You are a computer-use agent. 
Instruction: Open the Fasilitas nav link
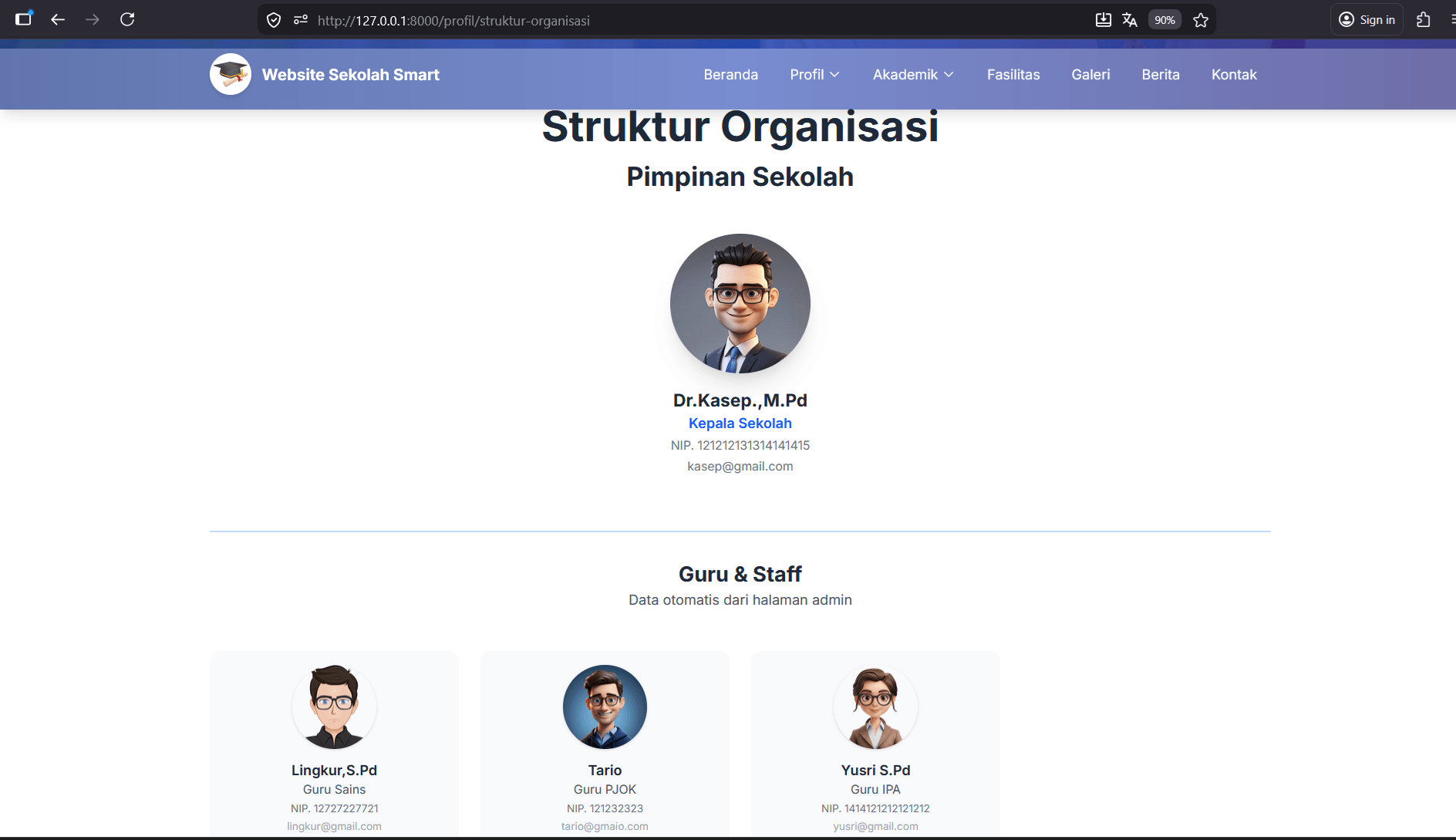point(1013,75)
